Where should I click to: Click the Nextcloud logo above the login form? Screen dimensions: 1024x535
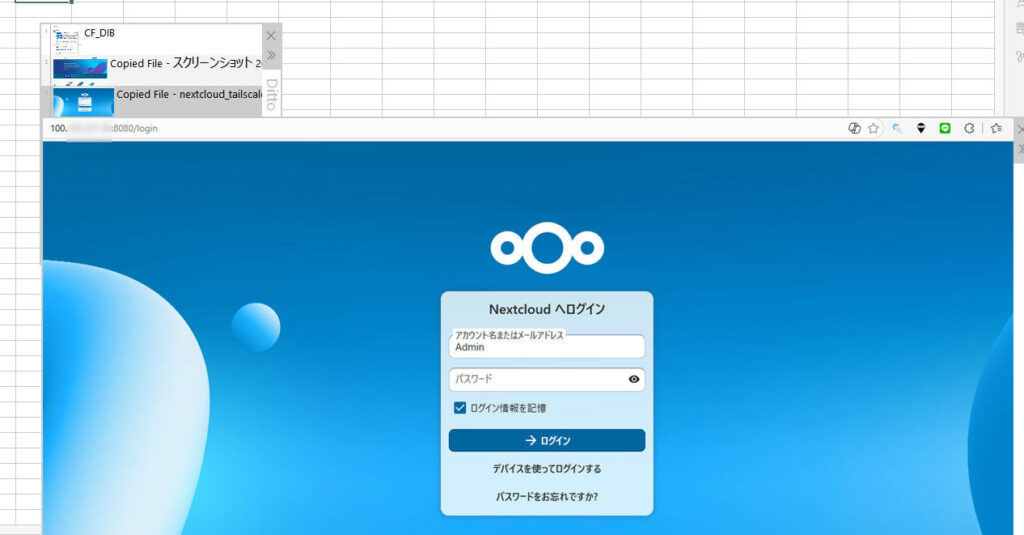[x=547, y=248]
